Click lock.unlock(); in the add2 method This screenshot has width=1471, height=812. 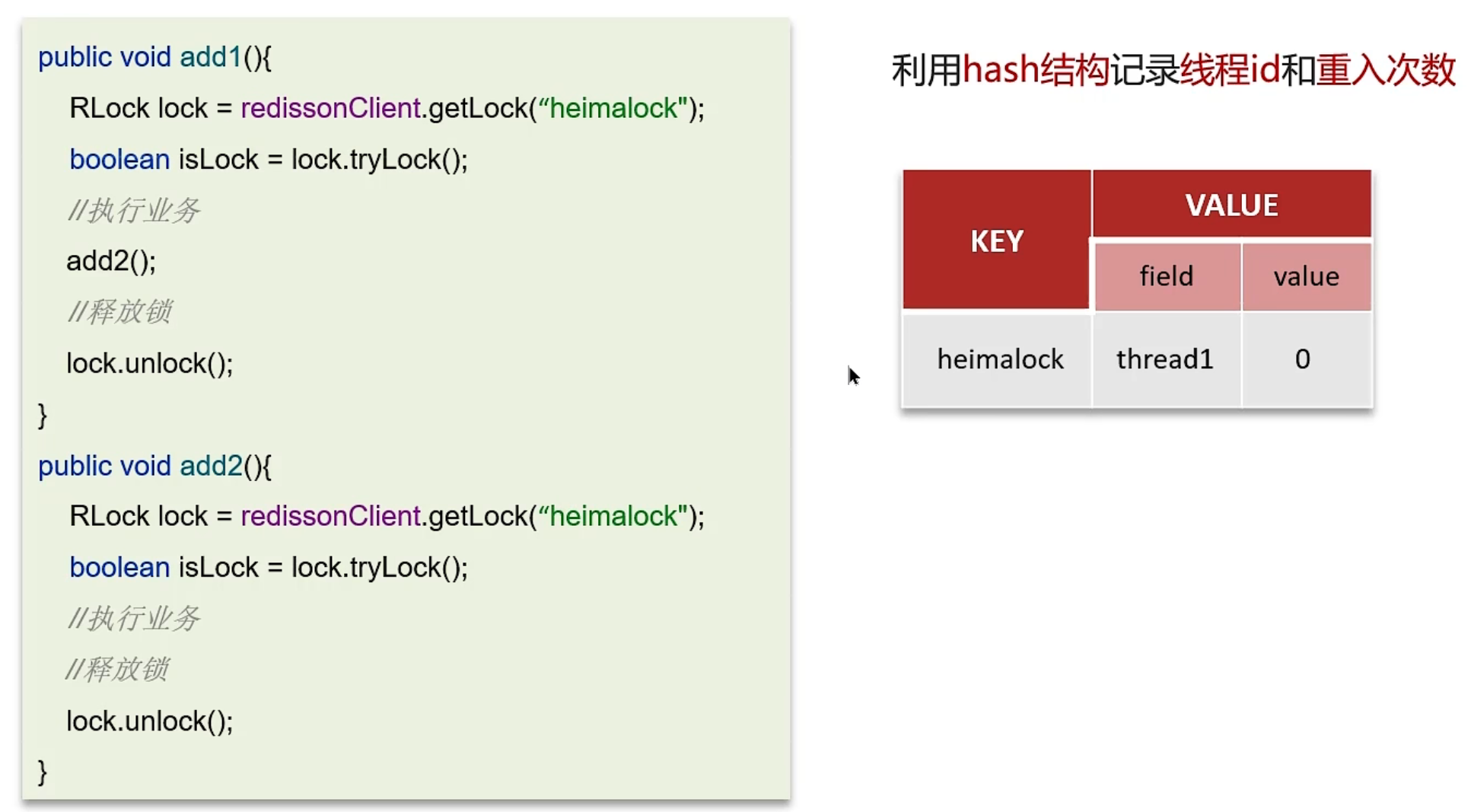coord(150,721)
